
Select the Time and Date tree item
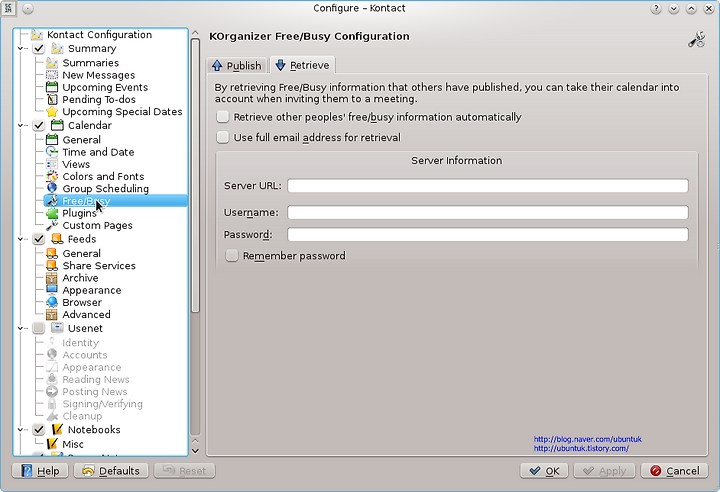pos(98,152)
